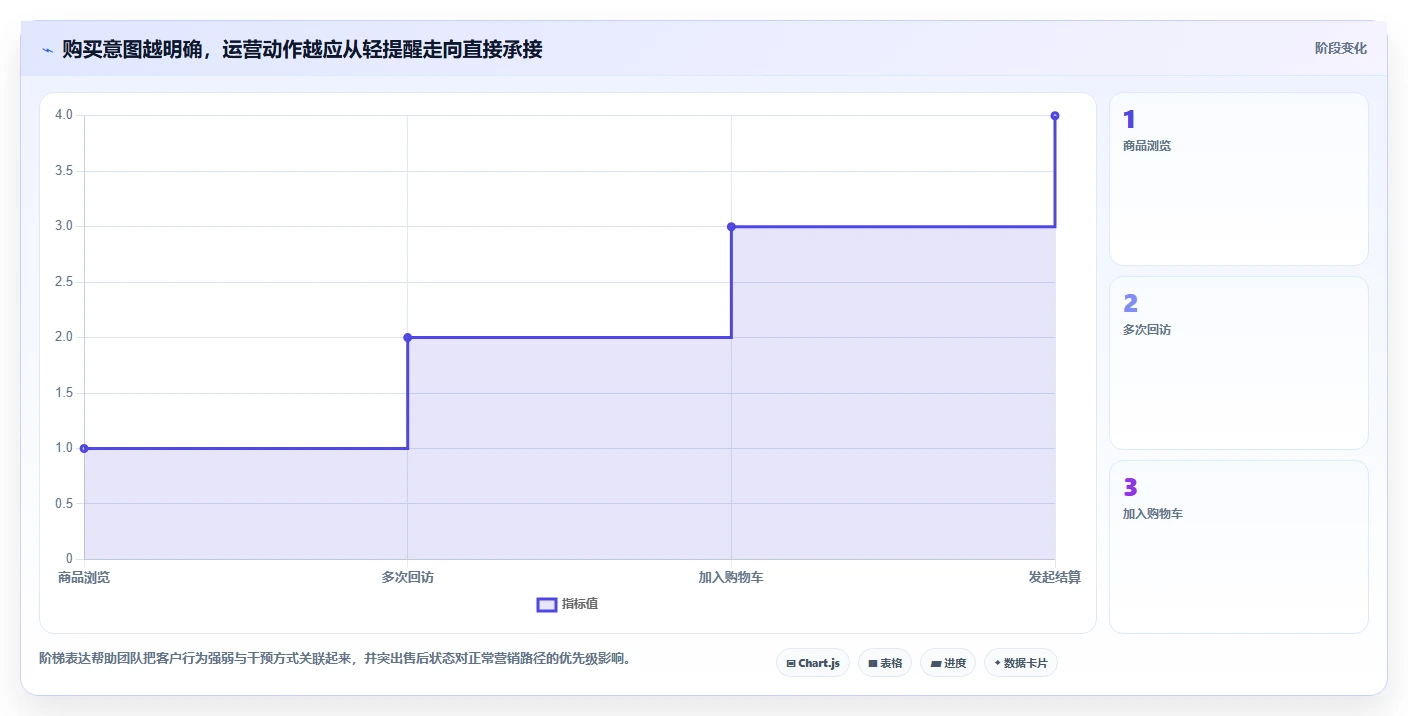The image size is (1408, 716).
Task: Click the 商品浏览 x-axis label
Action: [x=84, y=577]
